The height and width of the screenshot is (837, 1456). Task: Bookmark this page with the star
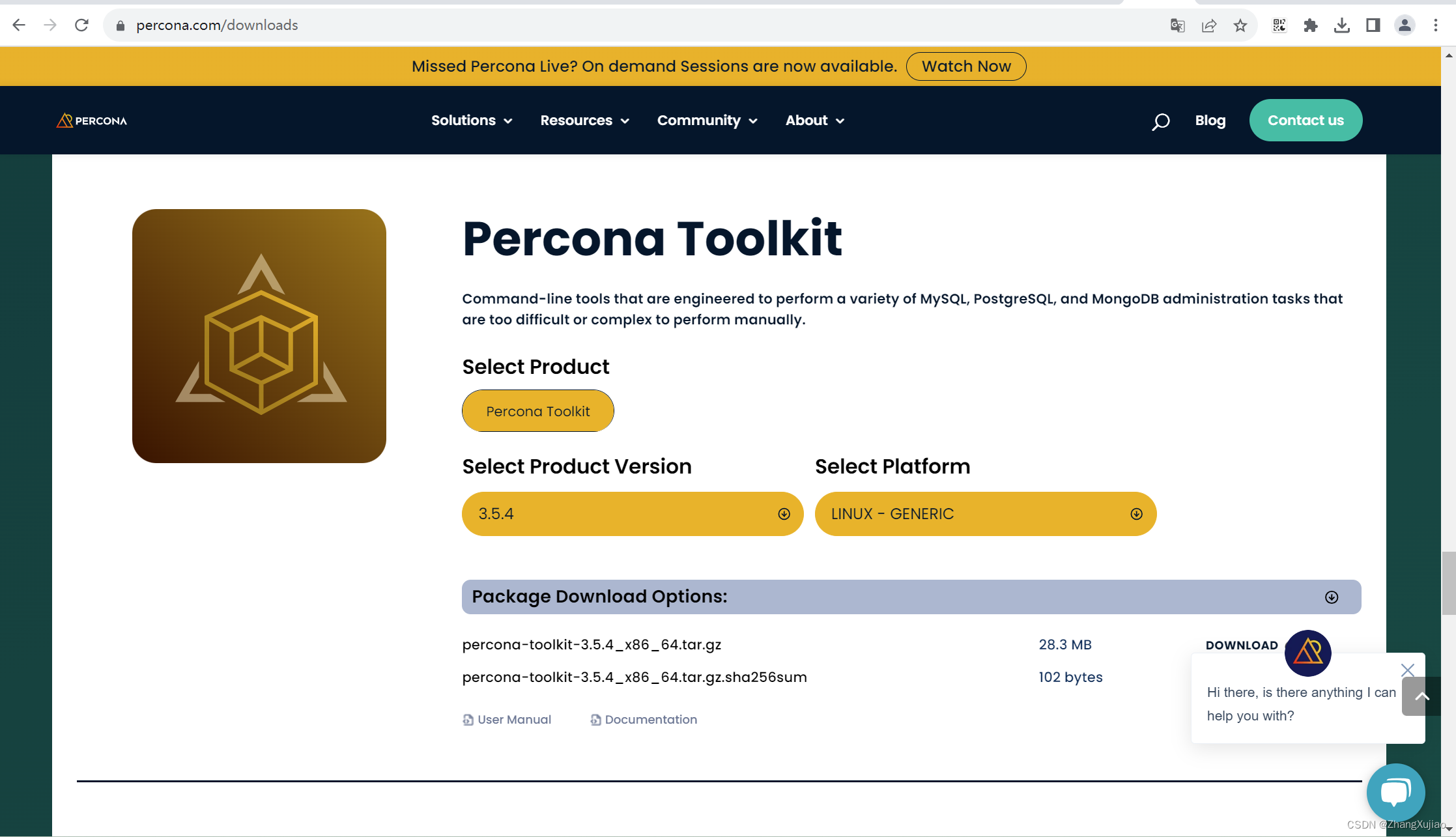coord(1240,25)
